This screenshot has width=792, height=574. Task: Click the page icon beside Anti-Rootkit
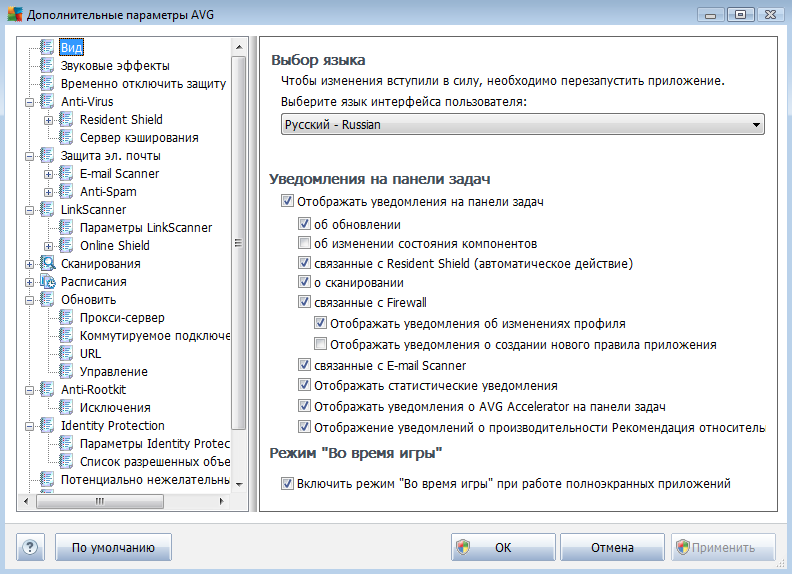(48, 390)
